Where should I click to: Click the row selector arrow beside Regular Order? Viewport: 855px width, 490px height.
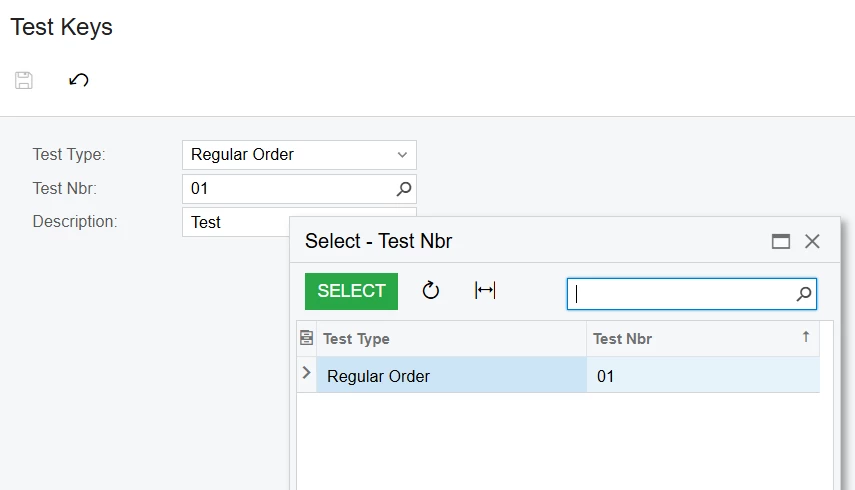tap(306, 374)
